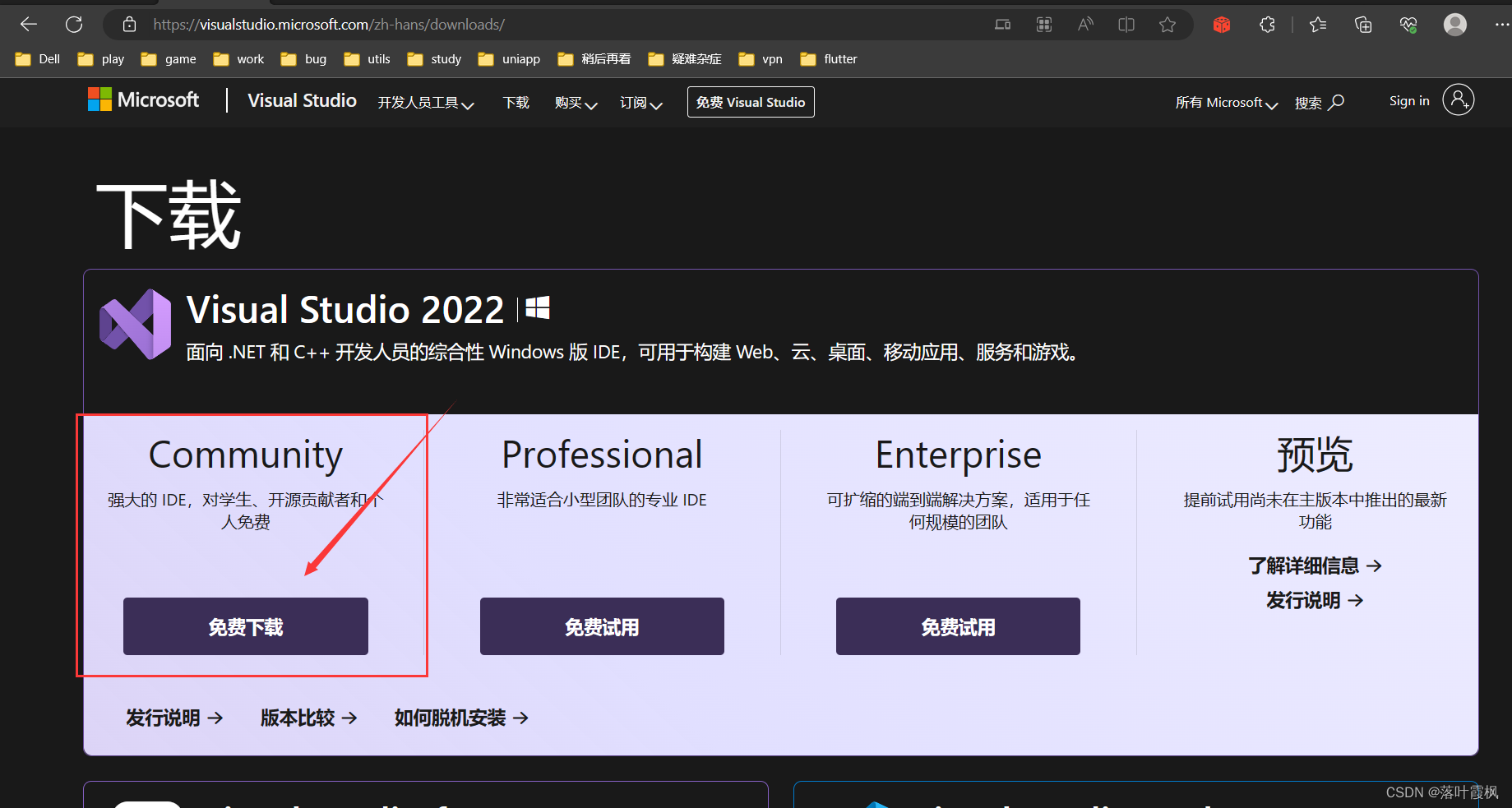Open the work bookmarks folder

click(238, 59)
